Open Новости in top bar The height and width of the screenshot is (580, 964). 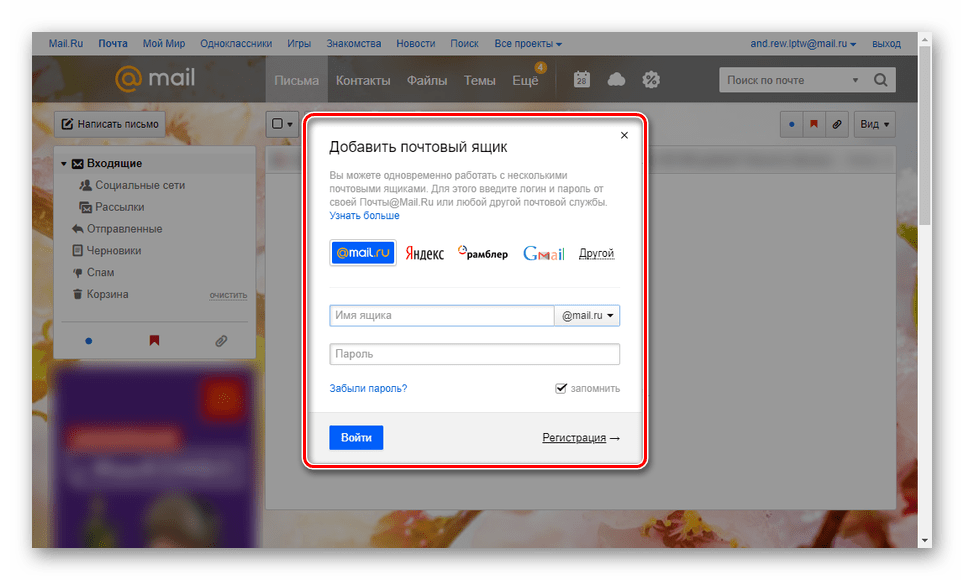click(x=416, y=44)
